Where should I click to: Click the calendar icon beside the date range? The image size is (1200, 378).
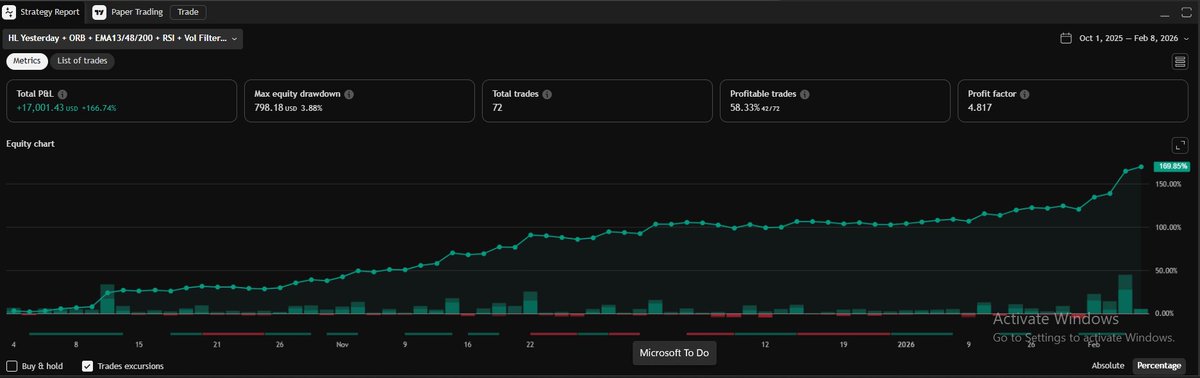pos(1067,39)
